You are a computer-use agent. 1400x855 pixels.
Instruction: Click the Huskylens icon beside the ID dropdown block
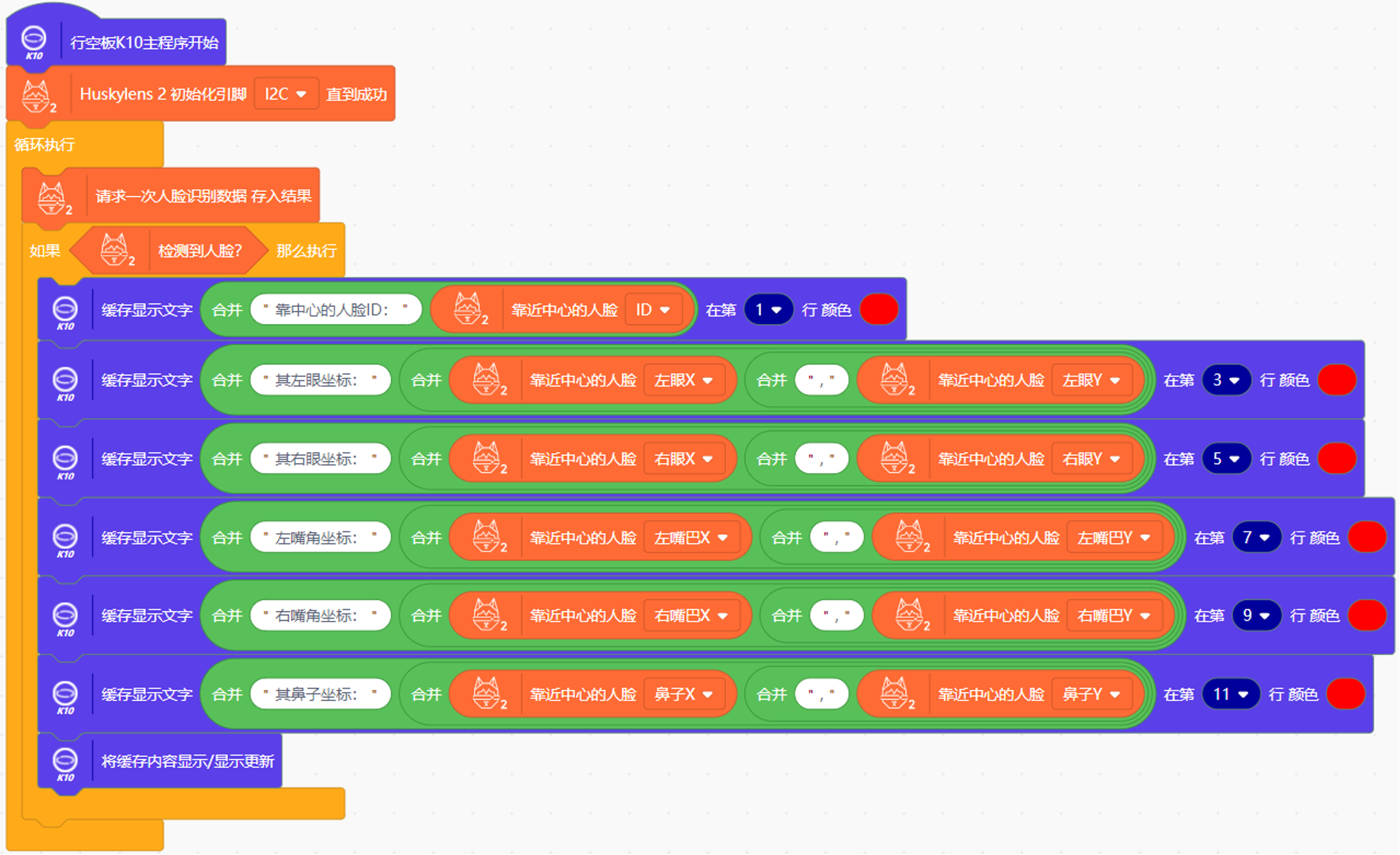tap(469, 309)
